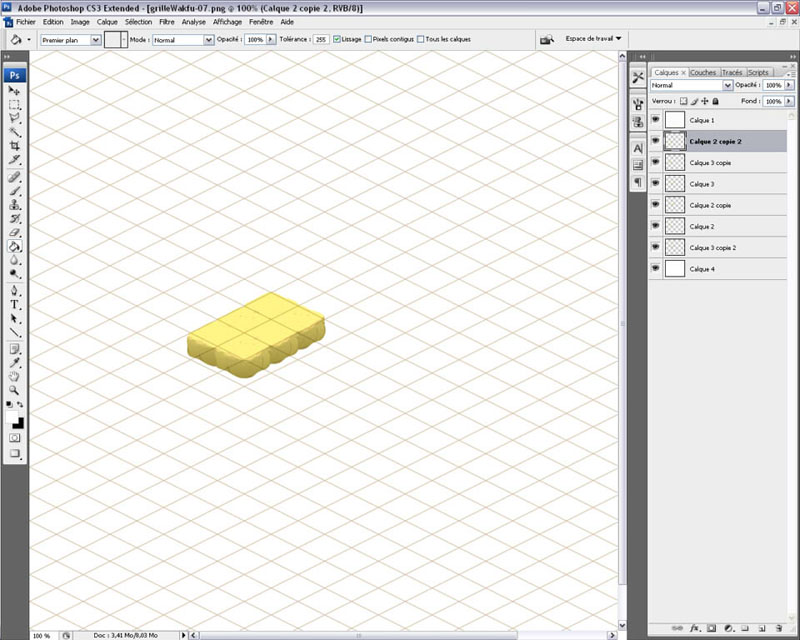Select the Type tool
800x640 pixels.
(x=14, y=305)
